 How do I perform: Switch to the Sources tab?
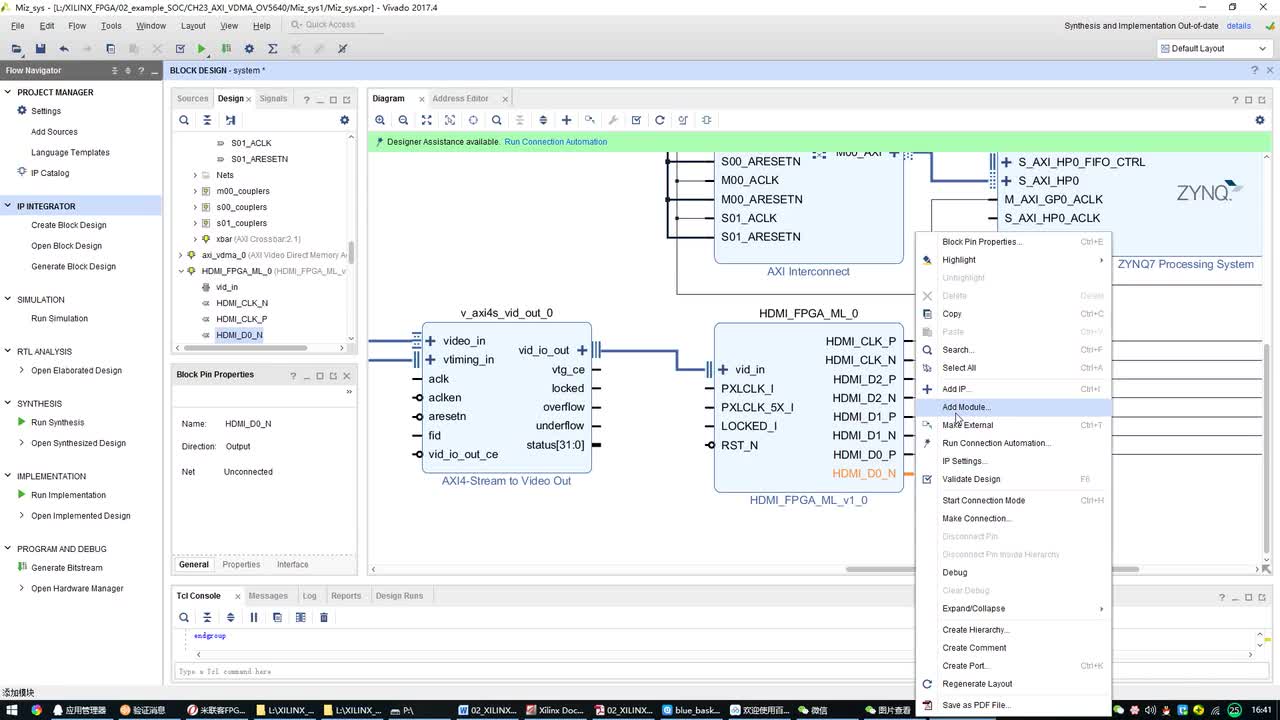[x=192, y=98]
